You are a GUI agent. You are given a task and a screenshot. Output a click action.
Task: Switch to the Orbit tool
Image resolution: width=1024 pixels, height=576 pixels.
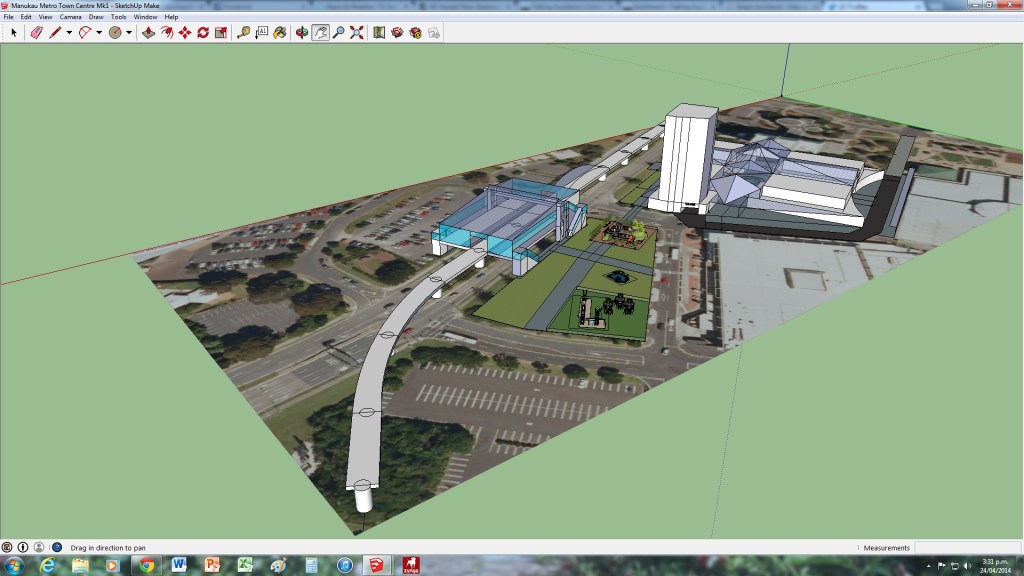(x=301, y=33)
